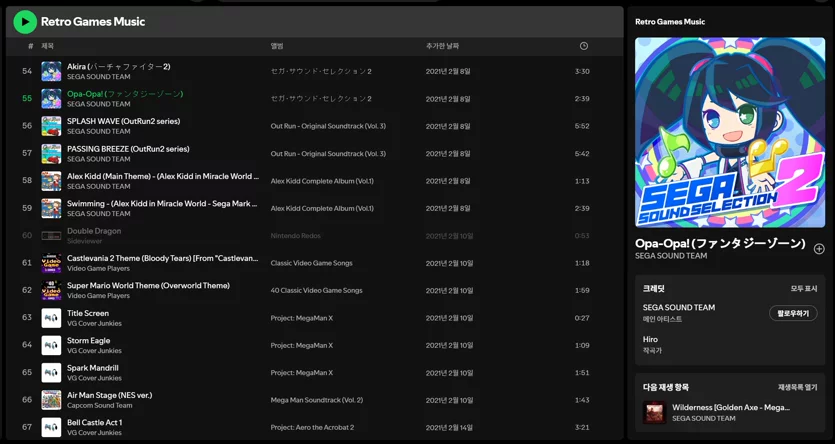This screenshot has height=444, width=835.
Task: Open album Out Run - Original Soundtrack for SPLASH WAVE
Action: click(328, 126)
